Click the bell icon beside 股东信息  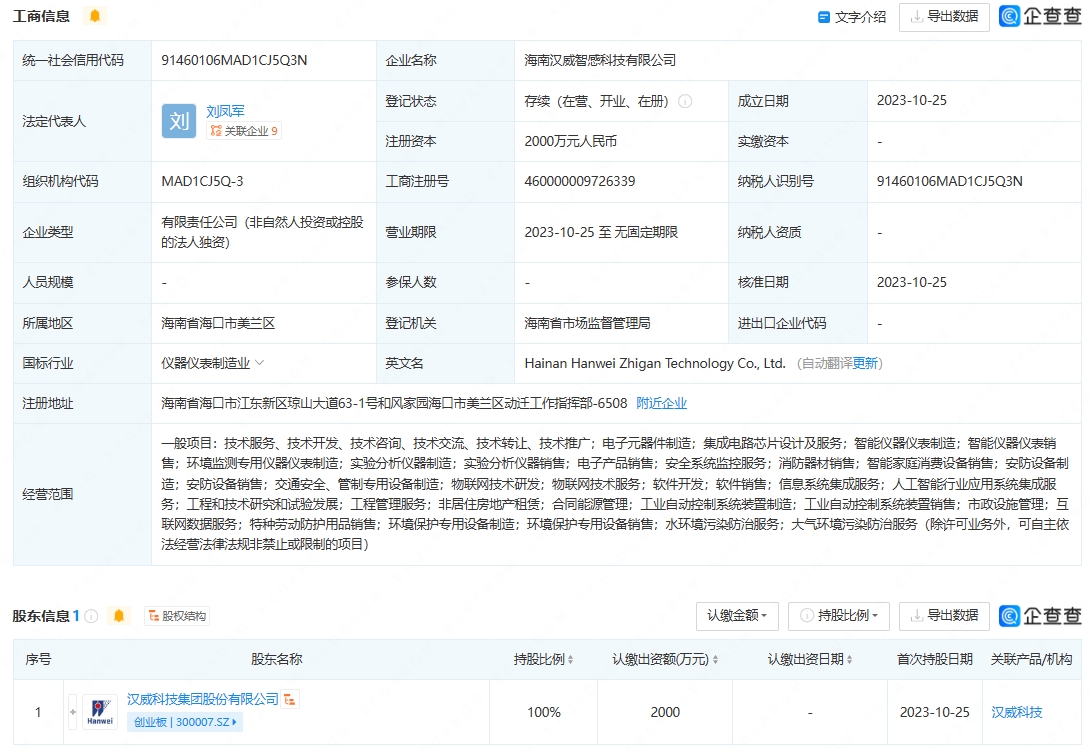click(119, 616)
